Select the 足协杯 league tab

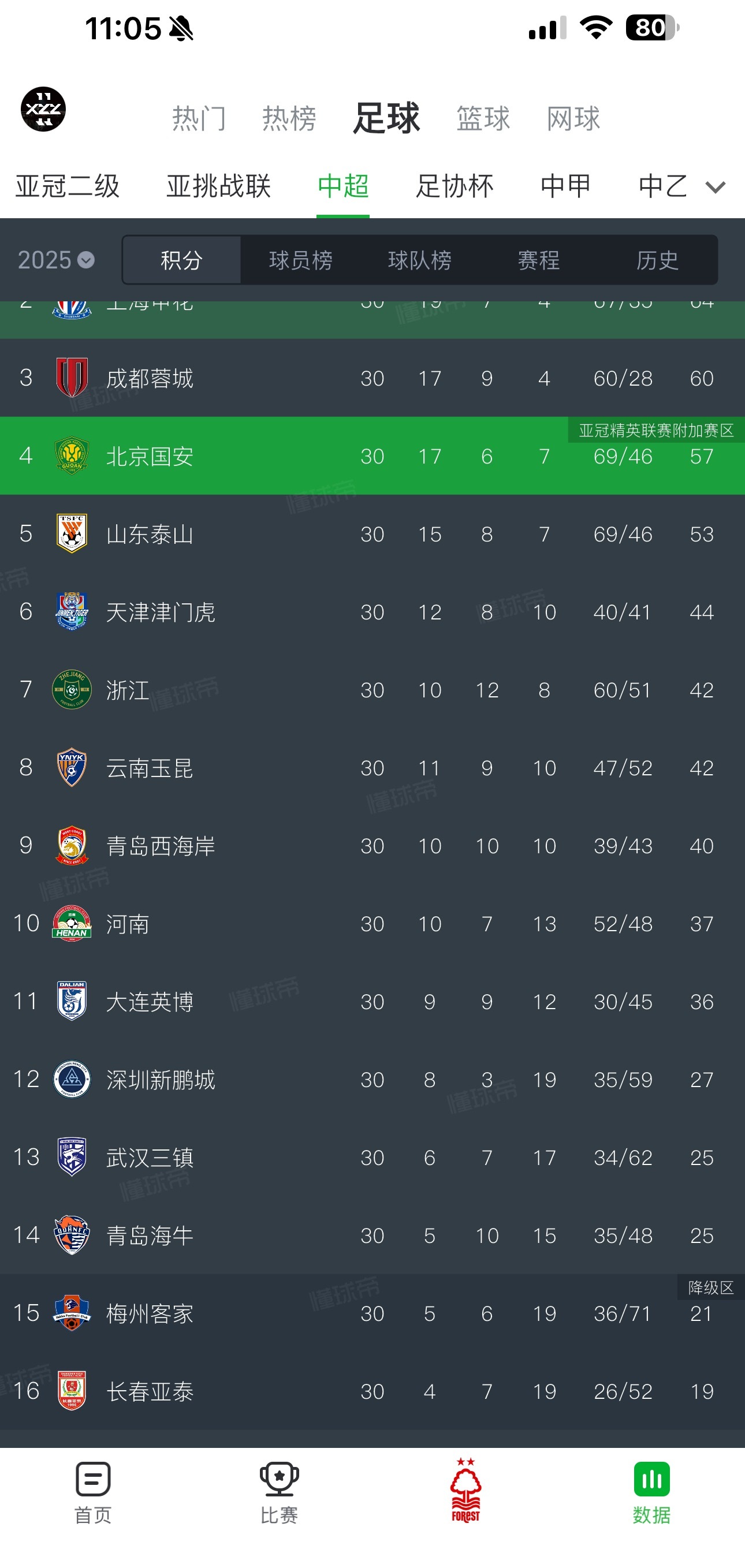click(x=455, y=186)
